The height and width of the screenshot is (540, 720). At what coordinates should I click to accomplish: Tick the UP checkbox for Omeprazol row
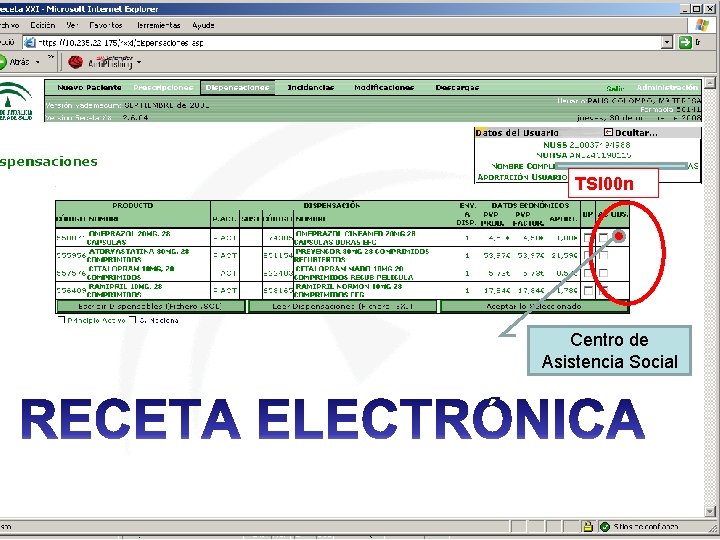[588, 238]
